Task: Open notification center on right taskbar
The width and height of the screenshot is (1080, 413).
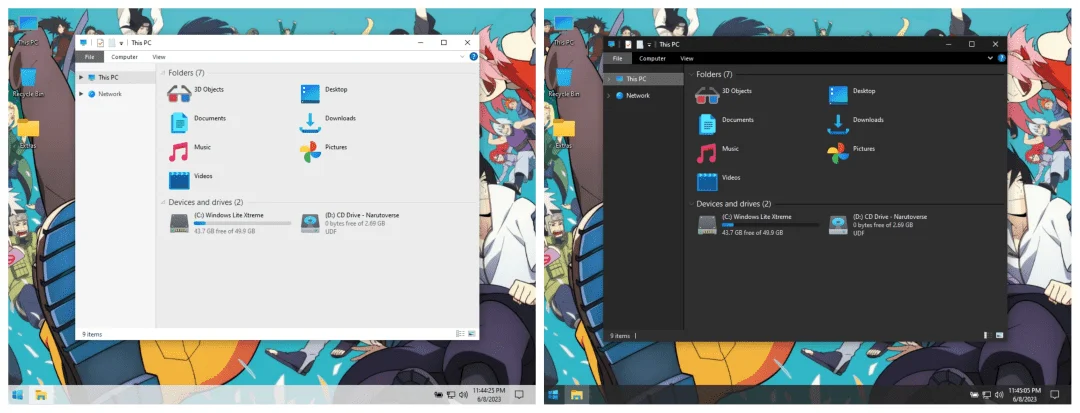Action: pyautogui.click(x=1055, y=394)
